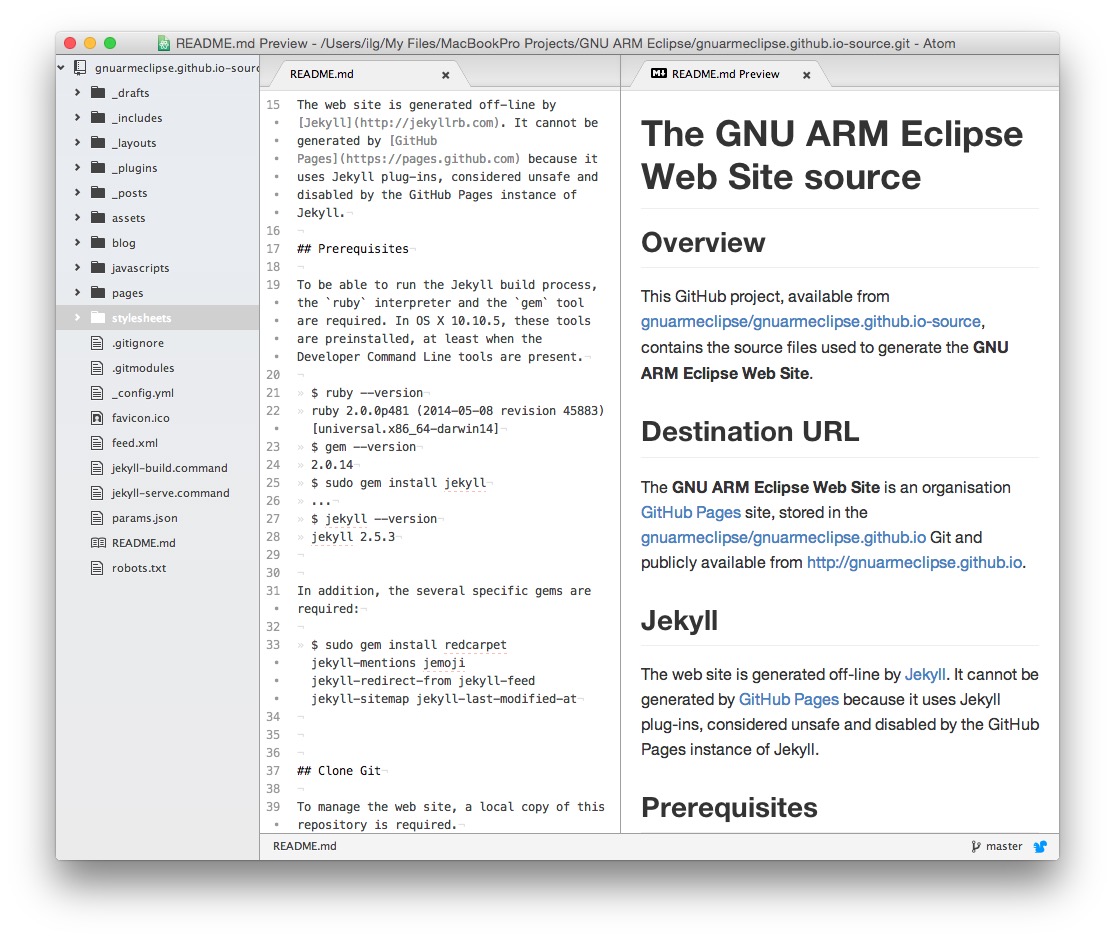Expand the _layouts folder chevron

78,142
